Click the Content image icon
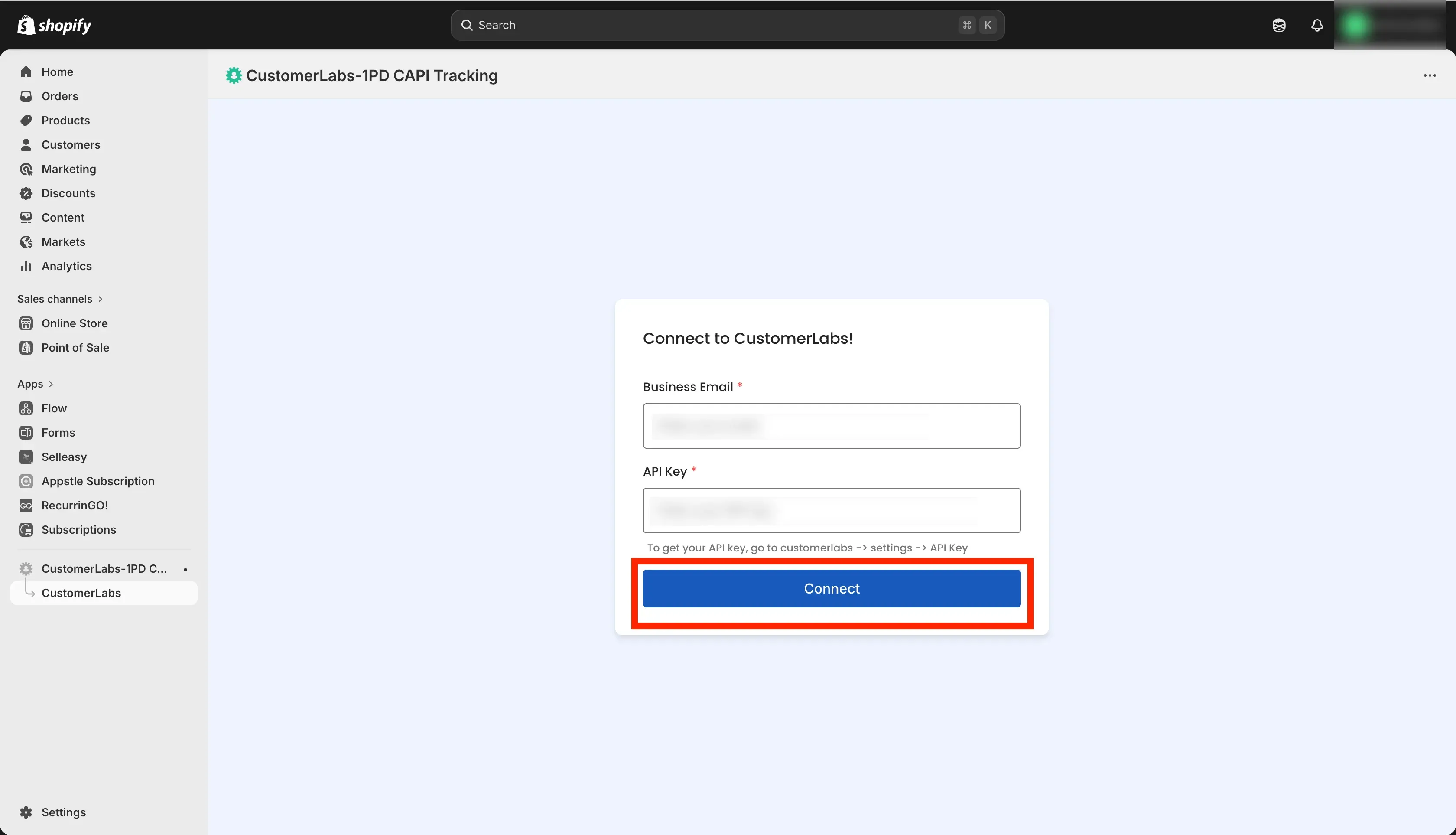Screen dimensions: 1456x835 click(x=26, y=217)
